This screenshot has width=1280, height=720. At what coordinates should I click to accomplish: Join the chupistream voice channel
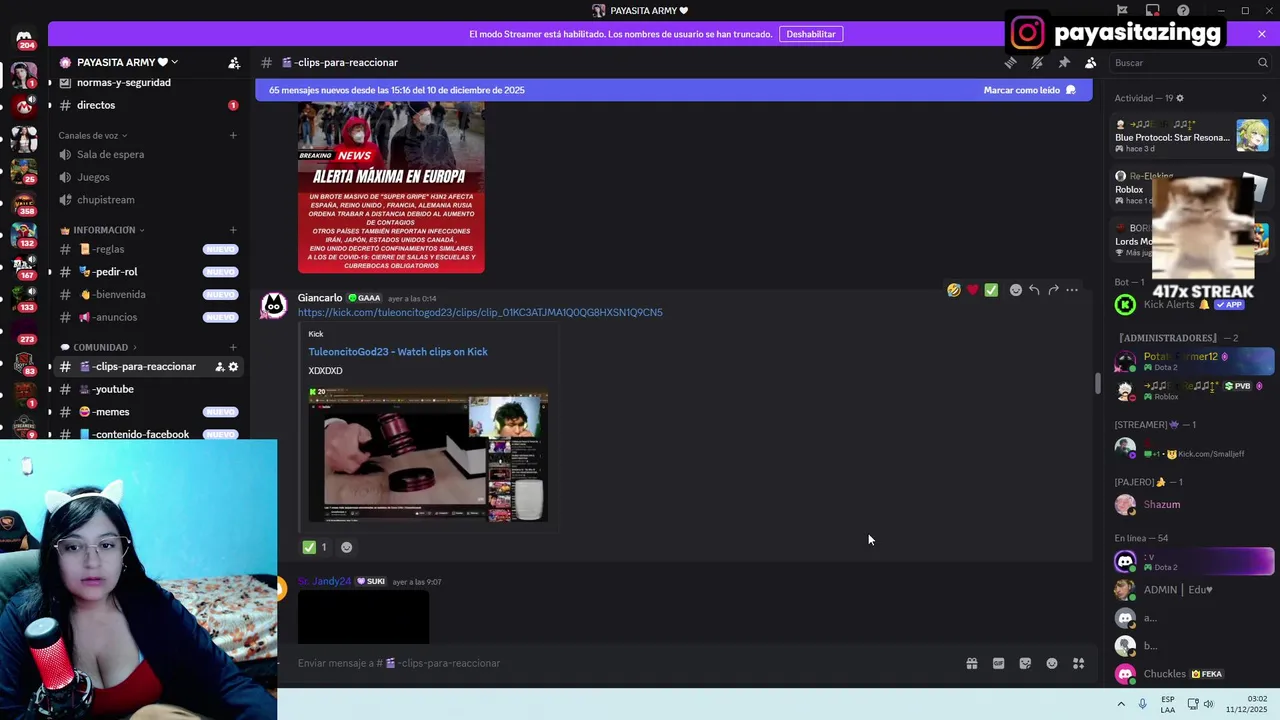click(x=148, y=200)
